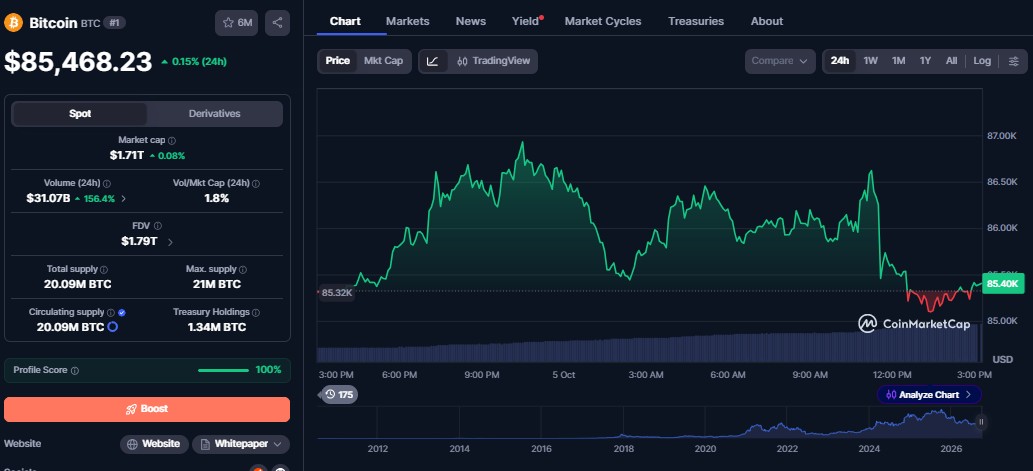Viewport: 1033px width, 471px height.
Task: Open Total supply info icon
Action: (x=104, y=269)
